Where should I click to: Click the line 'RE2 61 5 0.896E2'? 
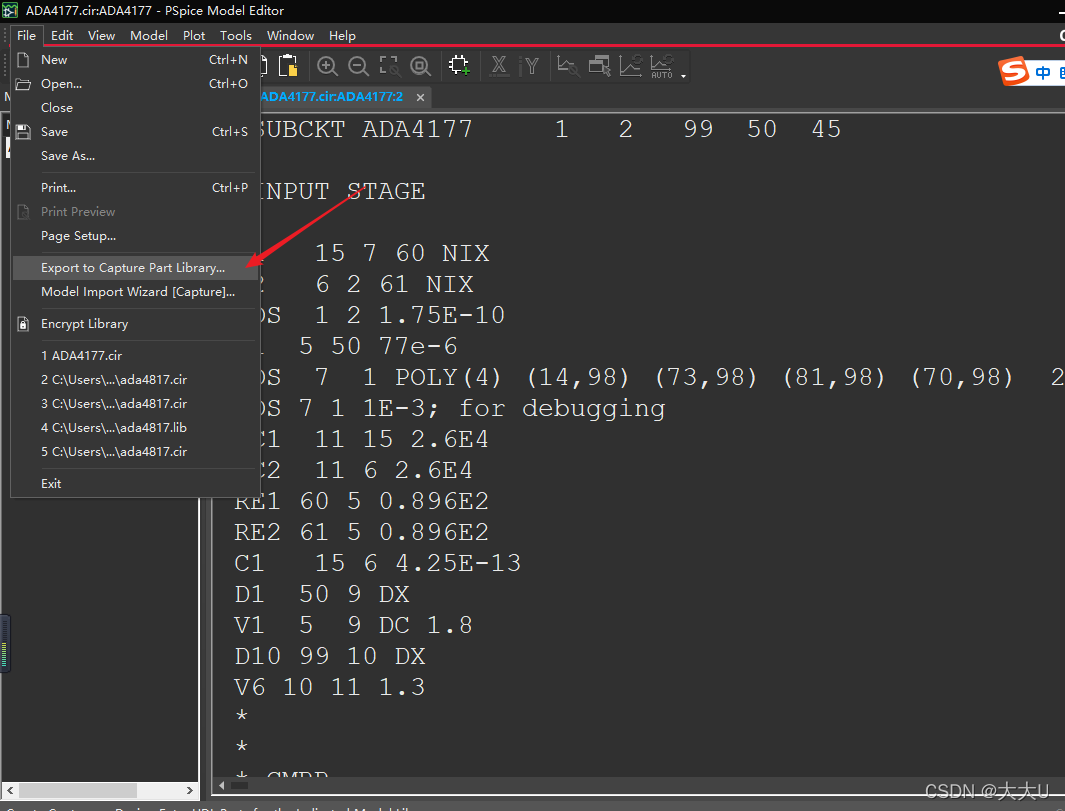point(361,533)
